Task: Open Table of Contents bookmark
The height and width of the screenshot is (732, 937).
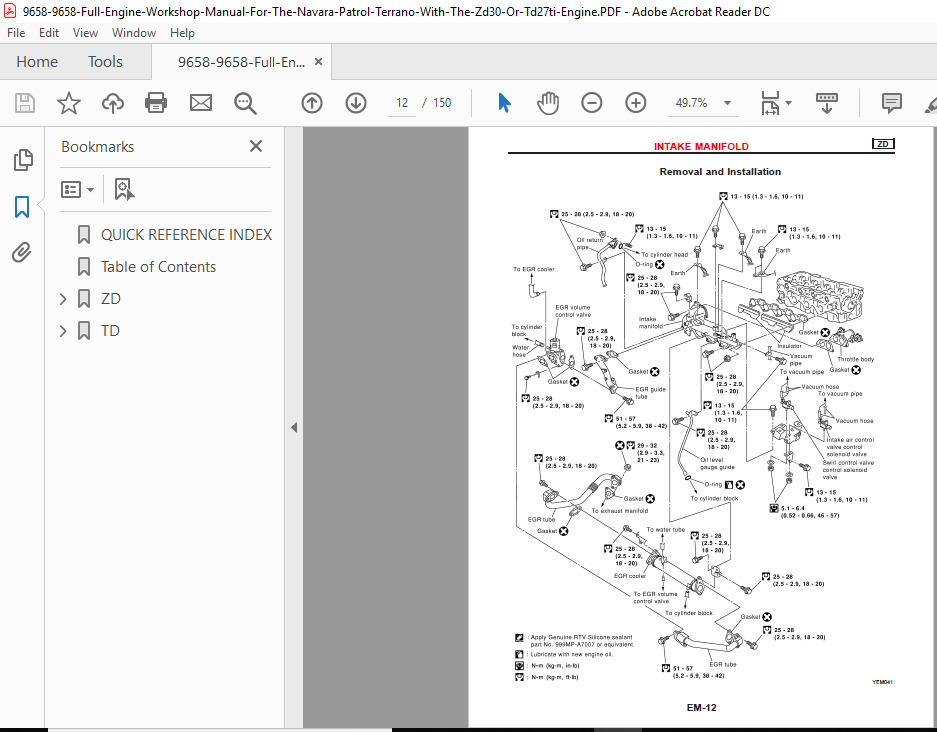Action: [158, 267]
